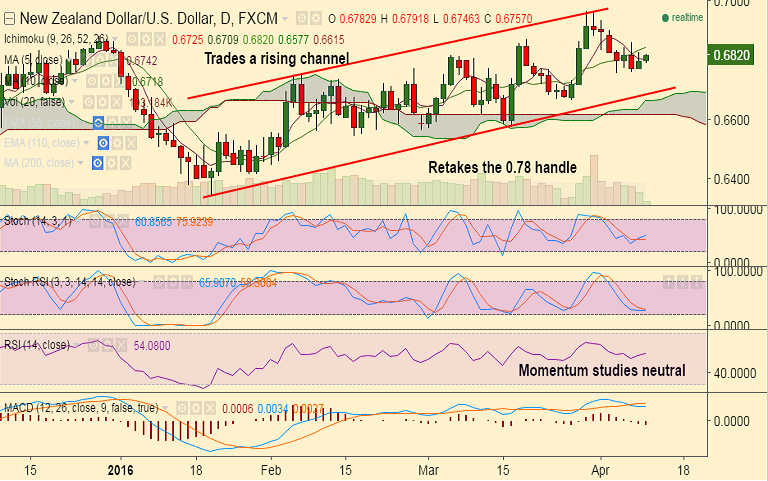Click the green realtime status indicator
768x481 pixels.
click(682, 18)
